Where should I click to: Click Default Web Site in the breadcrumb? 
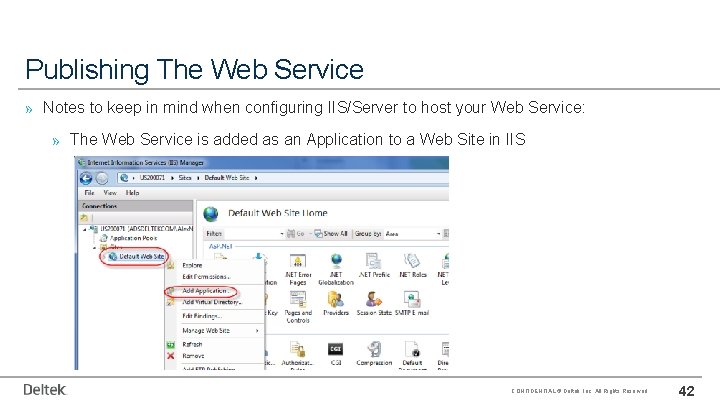pyautogui.click(x=227, y=178)
